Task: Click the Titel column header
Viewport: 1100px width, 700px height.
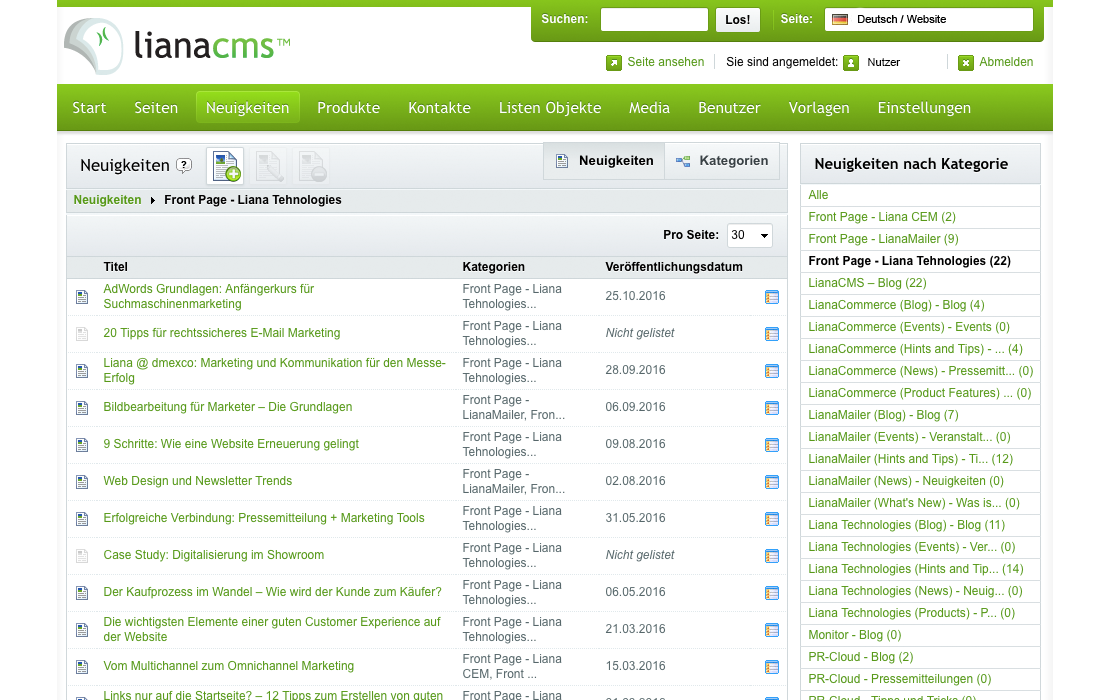Action: coord(116,267)
